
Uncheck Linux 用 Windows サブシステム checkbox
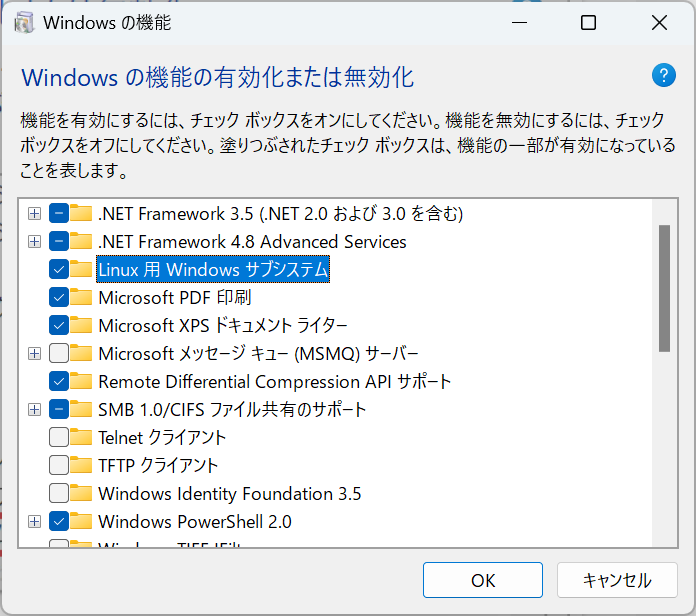[x=59, y=269]
